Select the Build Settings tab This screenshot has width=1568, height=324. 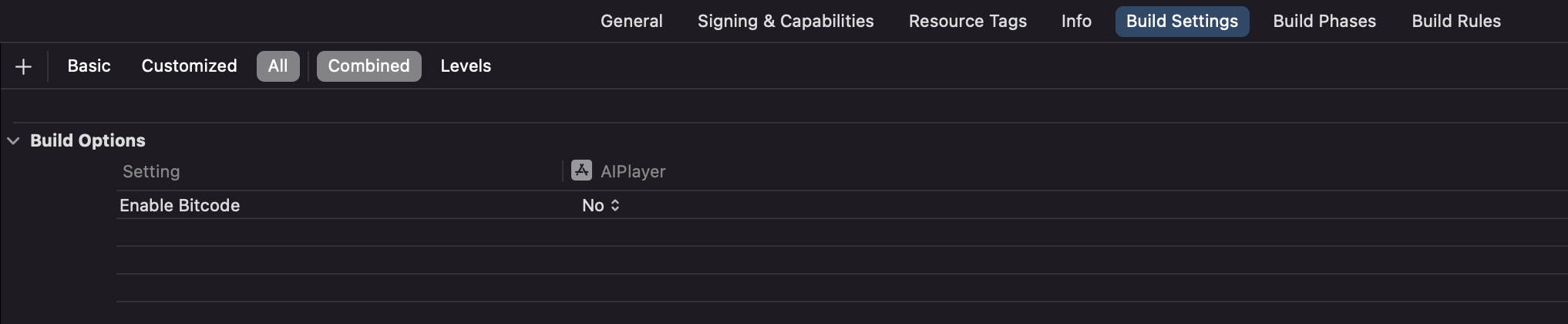click(1182, 21)
